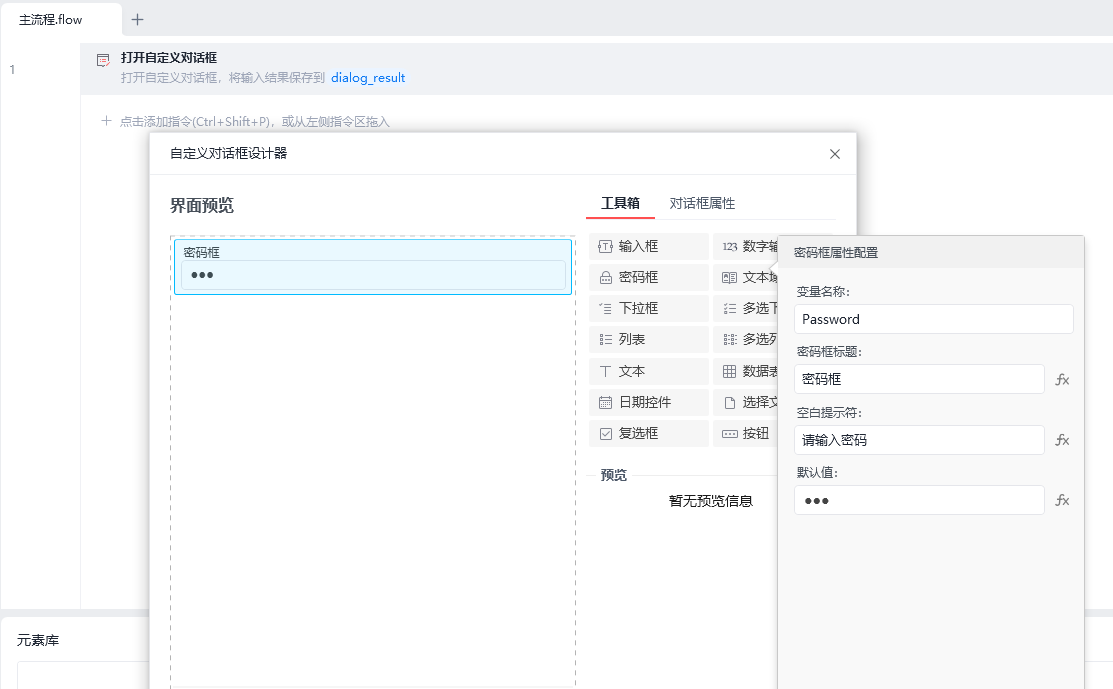
Task: Open fx expression for 空白提示符
Action: pos(1063,440)
